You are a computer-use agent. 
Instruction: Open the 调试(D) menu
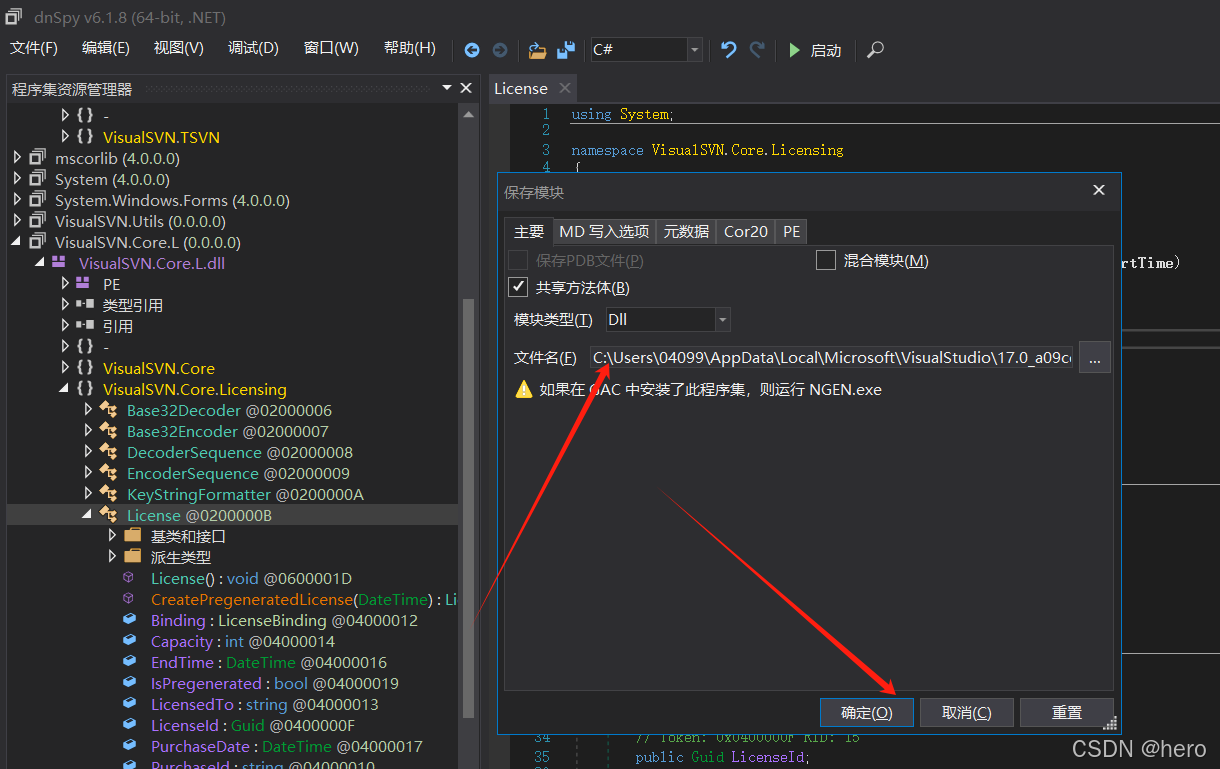(x=253, y=48)
